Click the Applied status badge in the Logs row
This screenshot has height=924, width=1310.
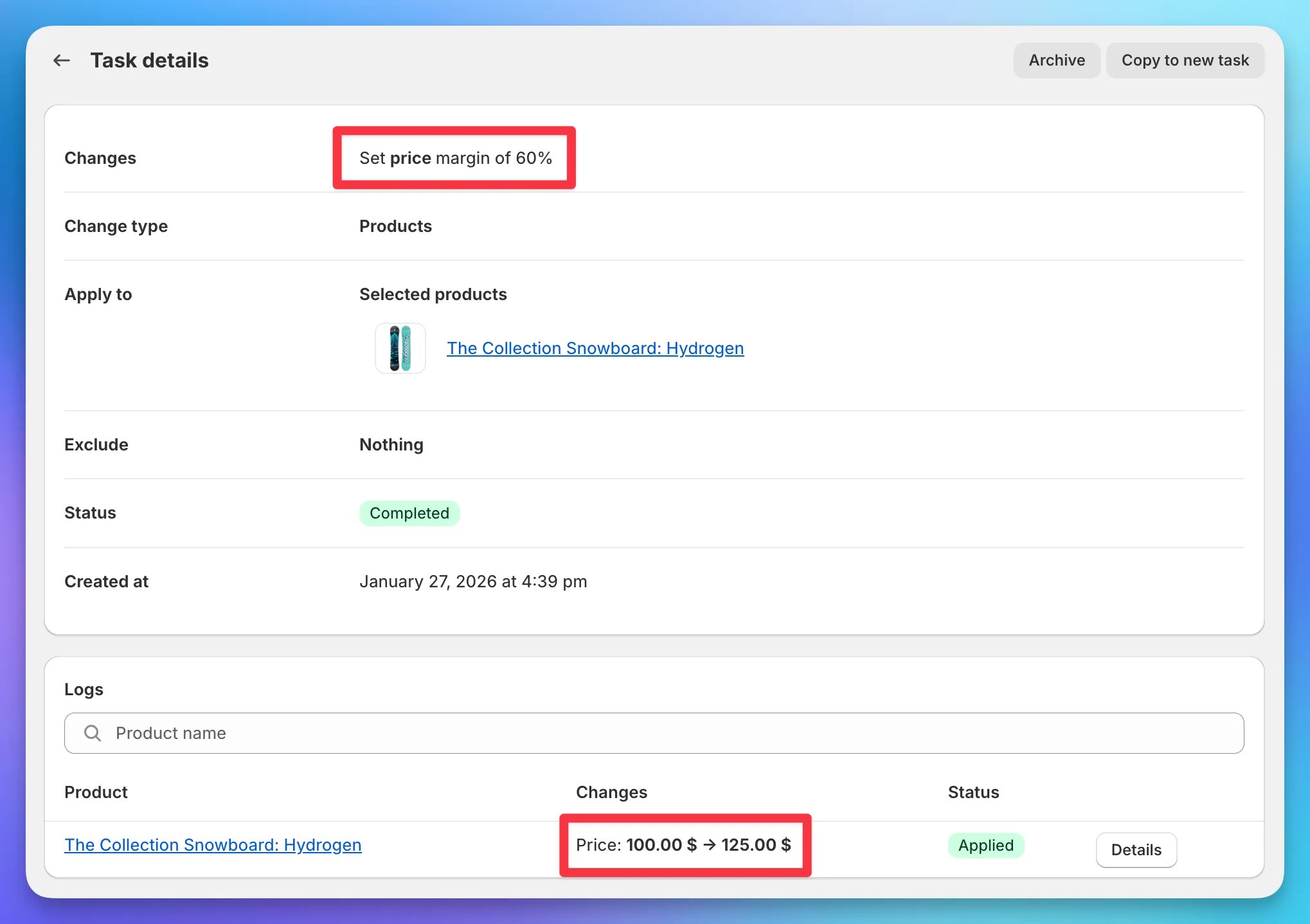pyautogui.click(x=985, y=845)
